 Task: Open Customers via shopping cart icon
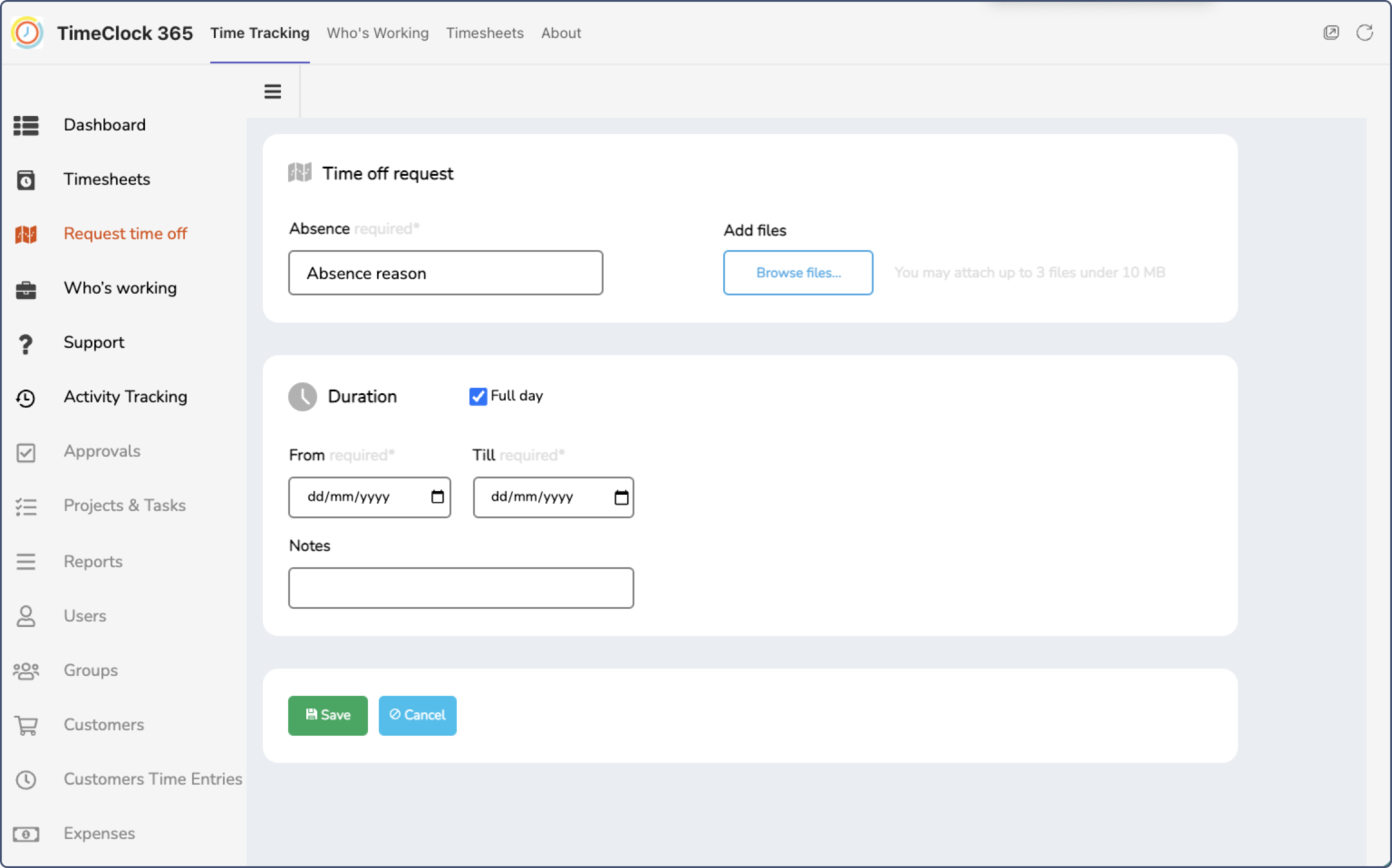point(26,725)
